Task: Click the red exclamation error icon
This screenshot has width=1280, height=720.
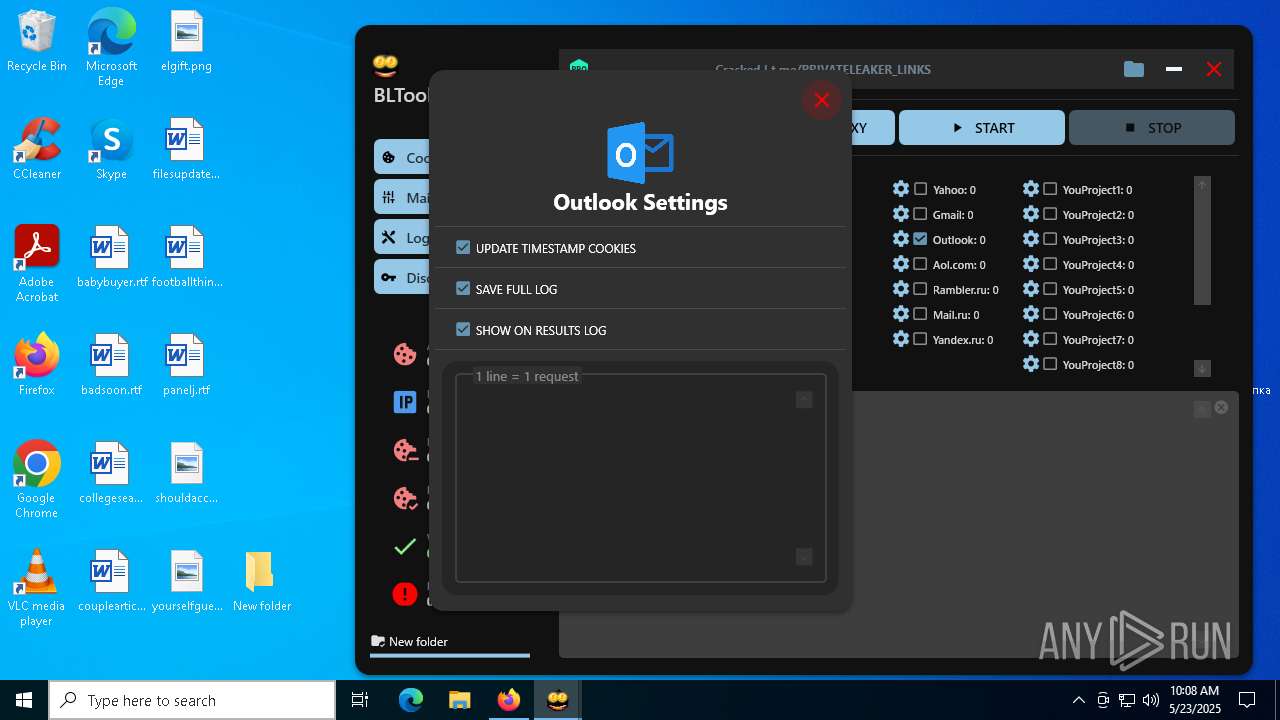Action: coord(404,594)
